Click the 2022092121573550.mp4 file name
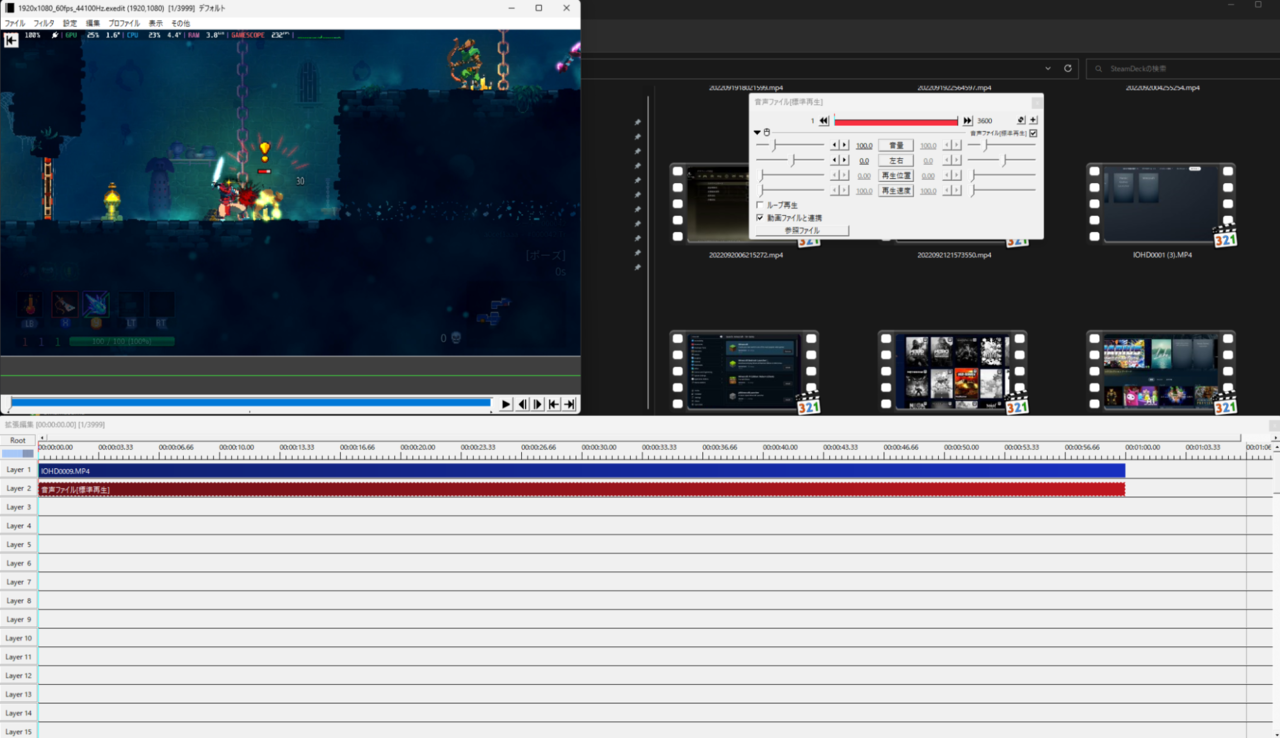The height and width of the screenshot is (738, 1280). click(954, 255)
